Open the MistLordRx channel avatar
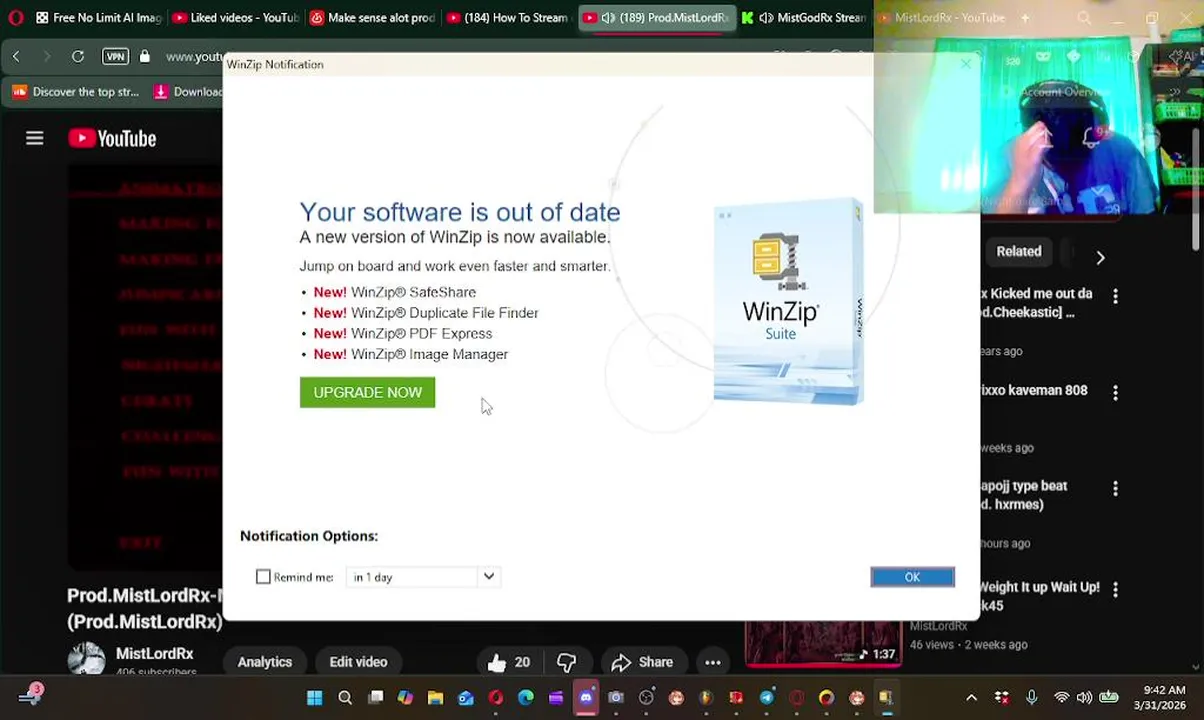The width and height of the screenshot is (1204, 720). click(x=86, y=660)
